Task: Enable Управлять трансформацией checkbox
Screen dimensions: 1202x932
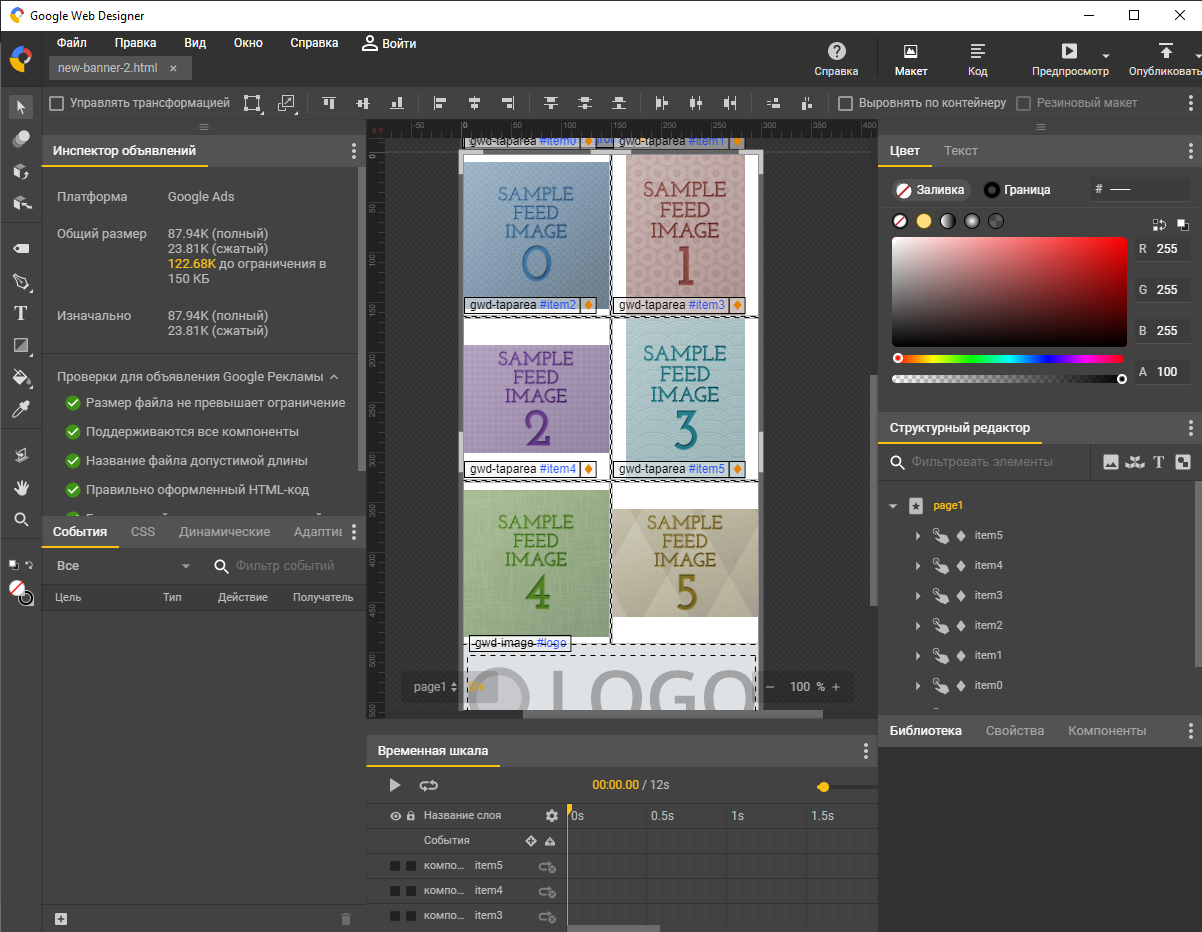Action: tap(57, 103)
